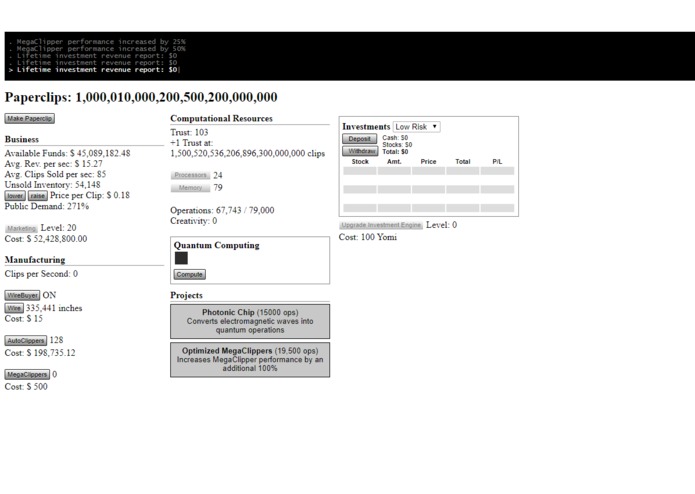This screenshot has height=494, width=695.
Task: Click the Manufacturing heading
Action: point(35,260)
